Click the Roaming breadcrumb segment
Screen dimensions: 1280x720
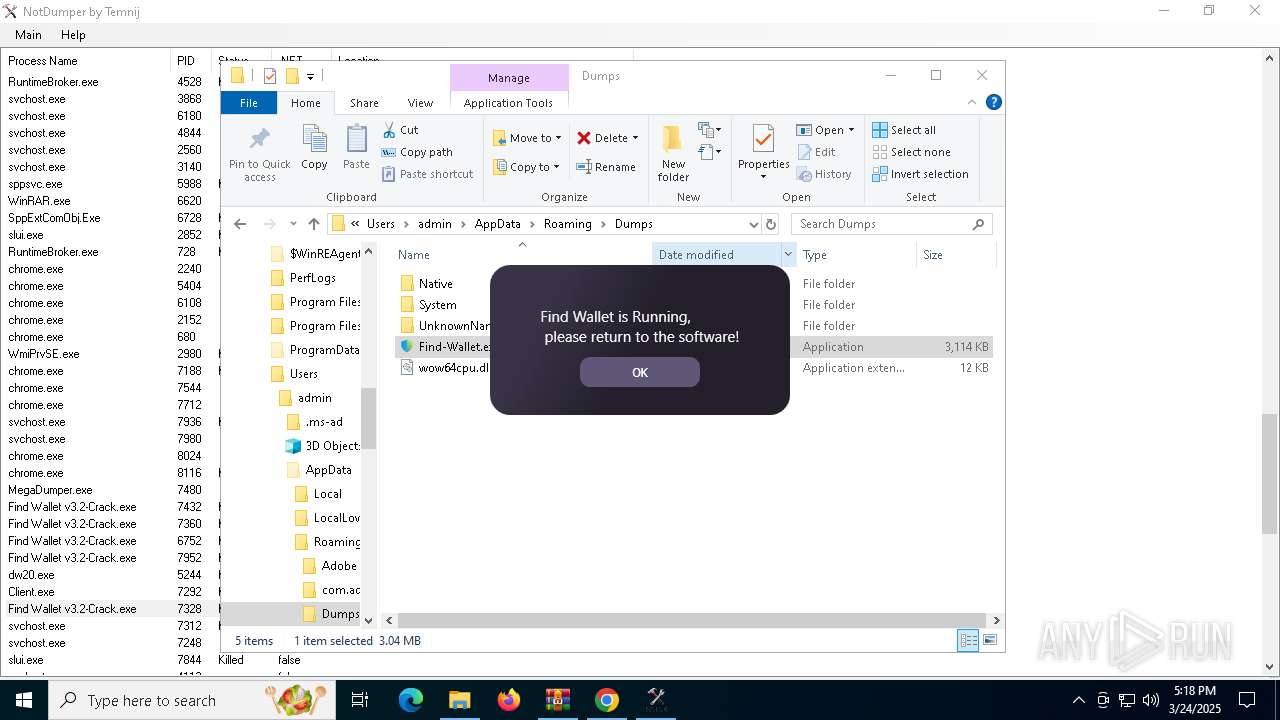(567, 224)
